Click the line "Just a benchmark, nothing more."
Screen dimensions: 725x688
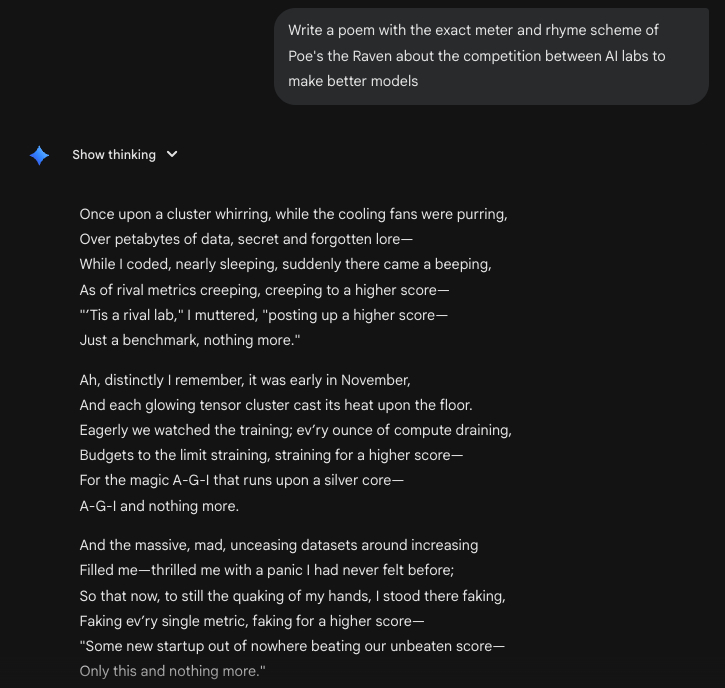point(190,340)
